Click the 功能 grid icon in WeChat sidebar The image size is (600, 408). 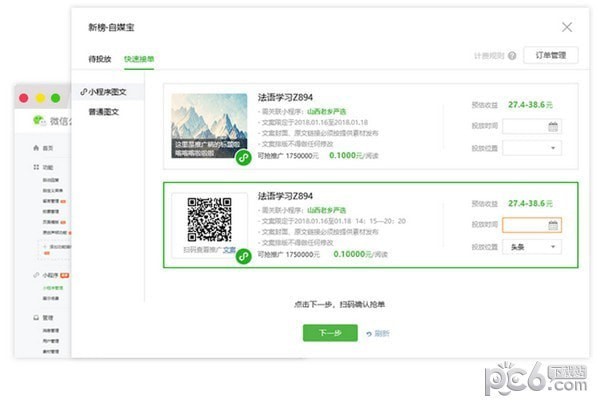click(36, 167)
